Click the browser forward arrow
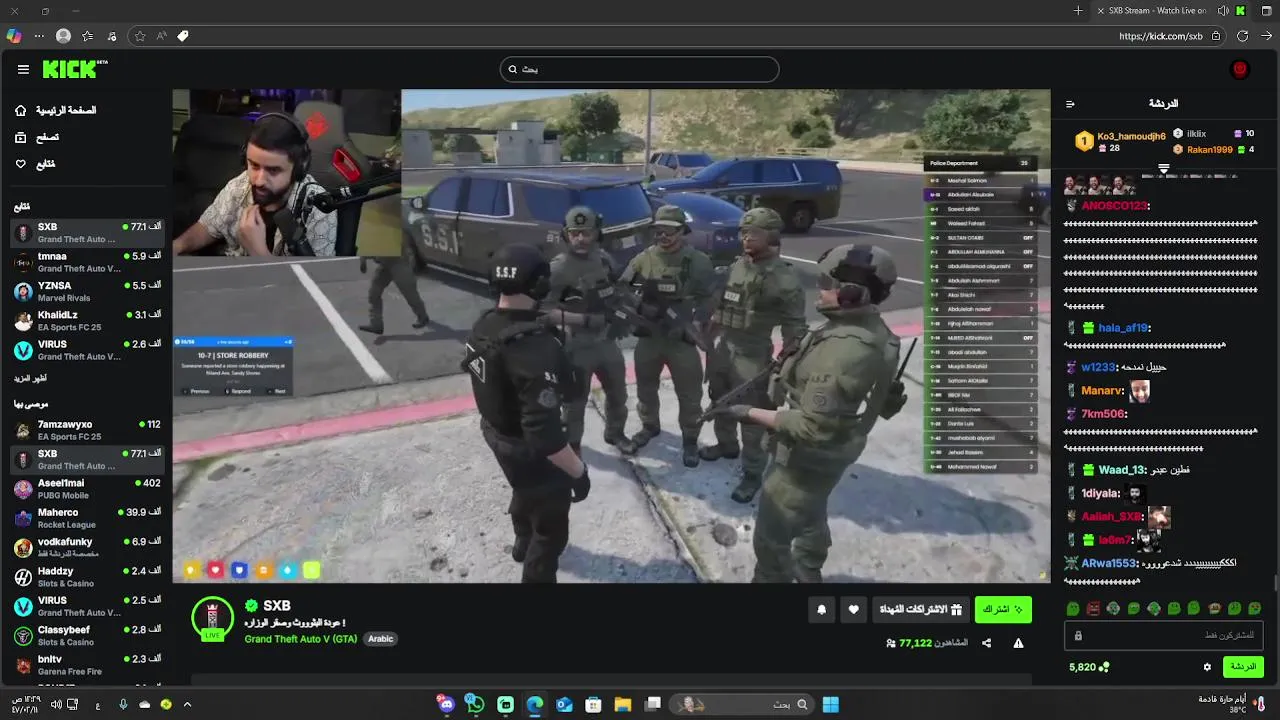The height and width of the screenshot is (720, 1280). [x=1266, y=36]
